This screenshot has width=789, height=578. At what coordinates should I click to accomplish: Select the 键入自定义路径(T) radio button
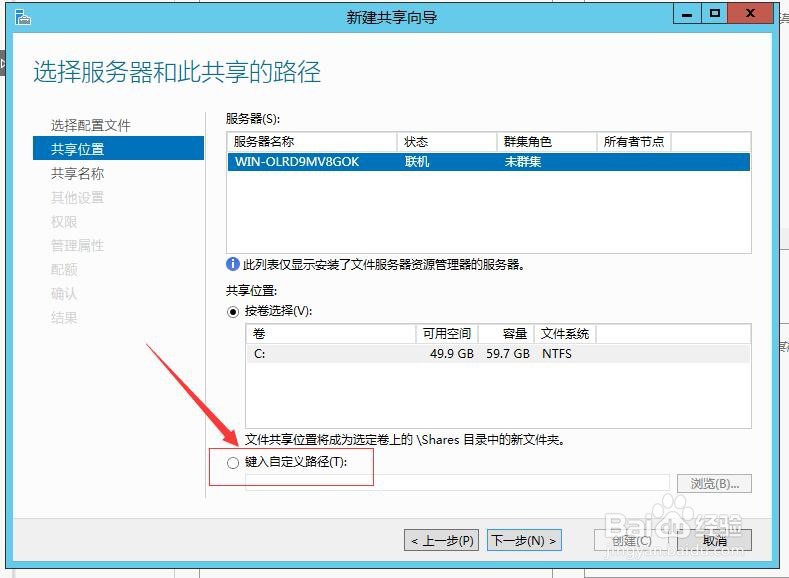232,463
